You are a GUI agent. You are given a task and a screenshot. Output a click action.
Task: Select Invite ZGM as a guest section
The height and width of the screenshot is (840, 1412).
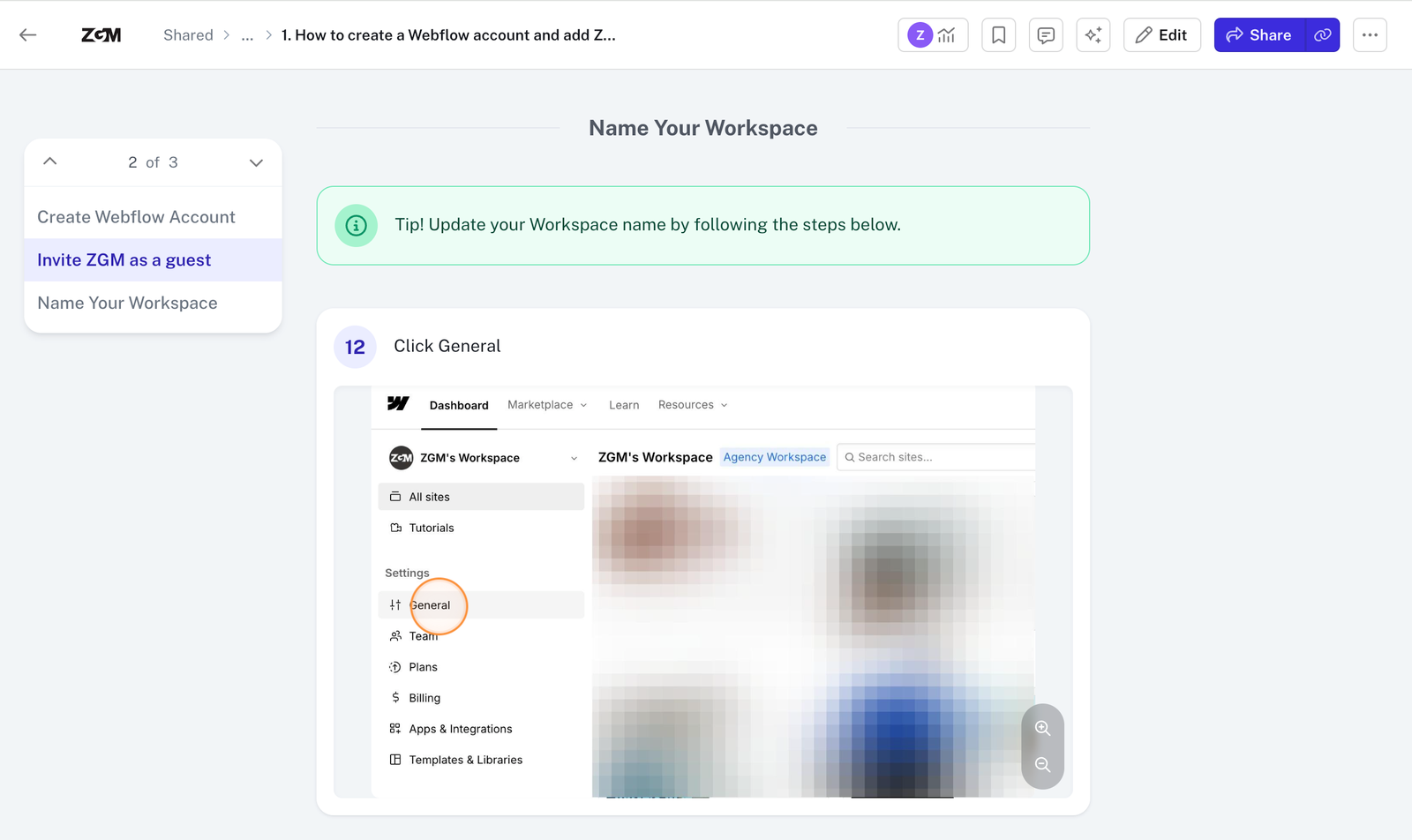tap(124, 260)
